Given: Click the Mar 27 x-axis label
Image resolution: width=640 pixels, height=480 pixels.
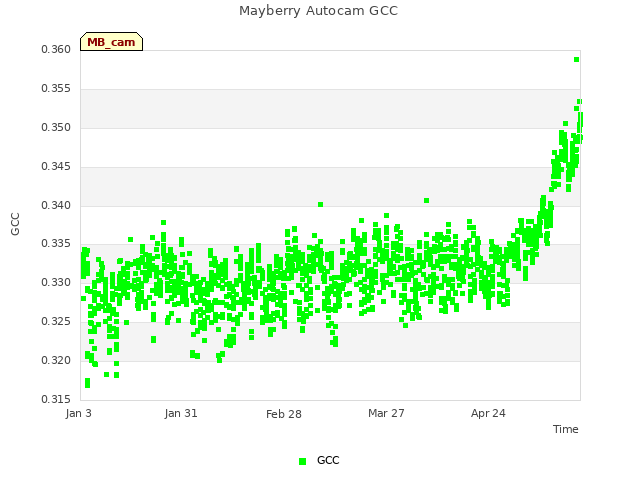Looking at the screenshot, I should click(x=386, y=413).
